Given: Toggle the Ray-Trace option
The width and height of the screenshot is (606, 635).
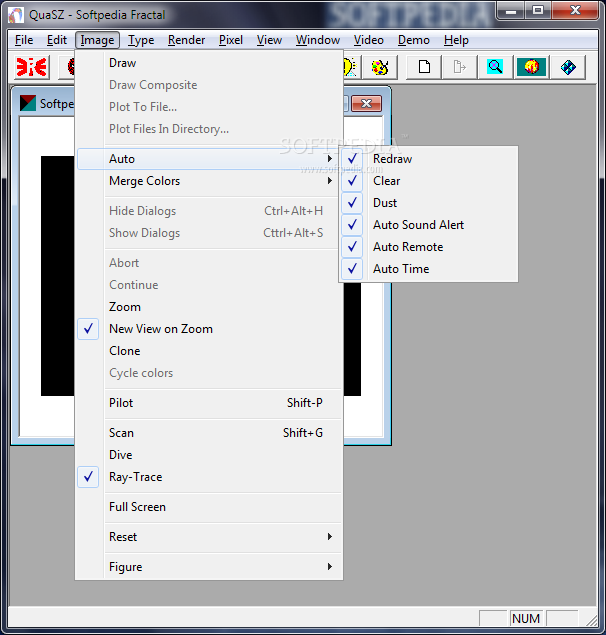Looking at the screenshot, I should click(x=209, y=477).
